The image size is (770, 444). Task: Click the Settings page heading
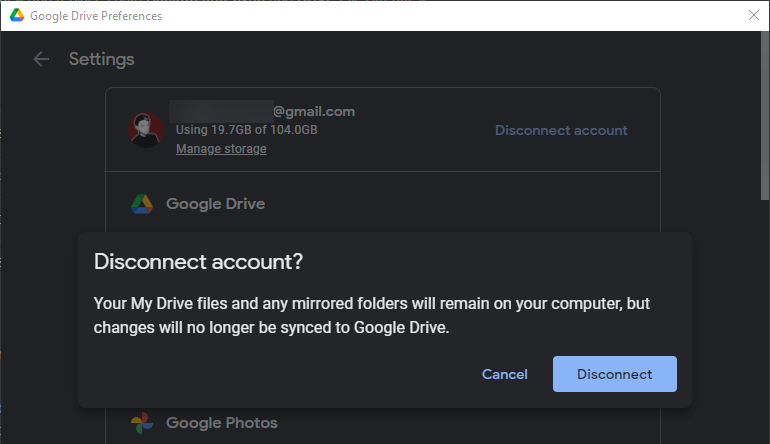[x=101, y=59]
